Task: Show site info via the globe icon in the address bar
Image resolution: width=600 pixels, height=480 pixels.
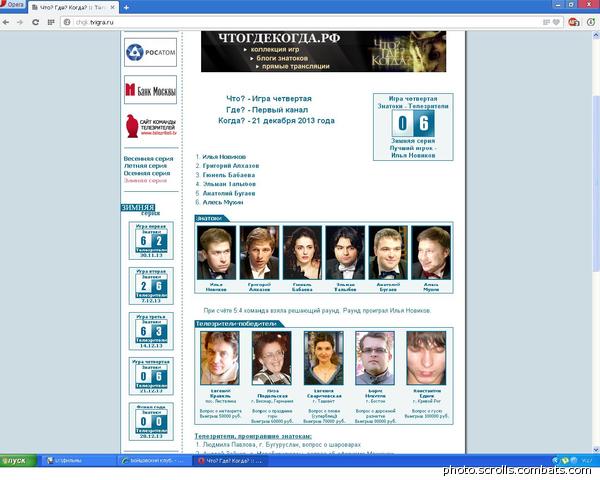Action: point(67,22)
